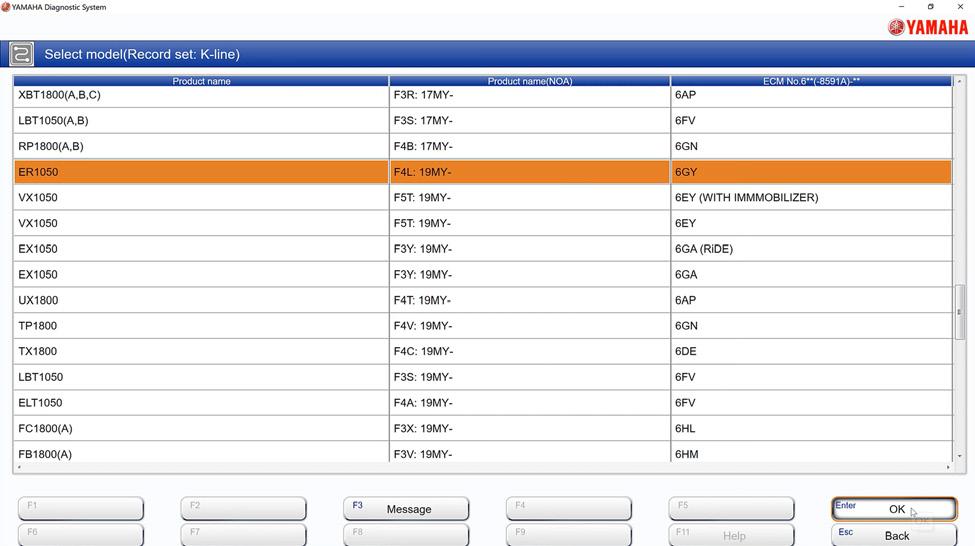Select the TX1800 model row
This screenshot has height=546, width=975.
pos(483,351)
